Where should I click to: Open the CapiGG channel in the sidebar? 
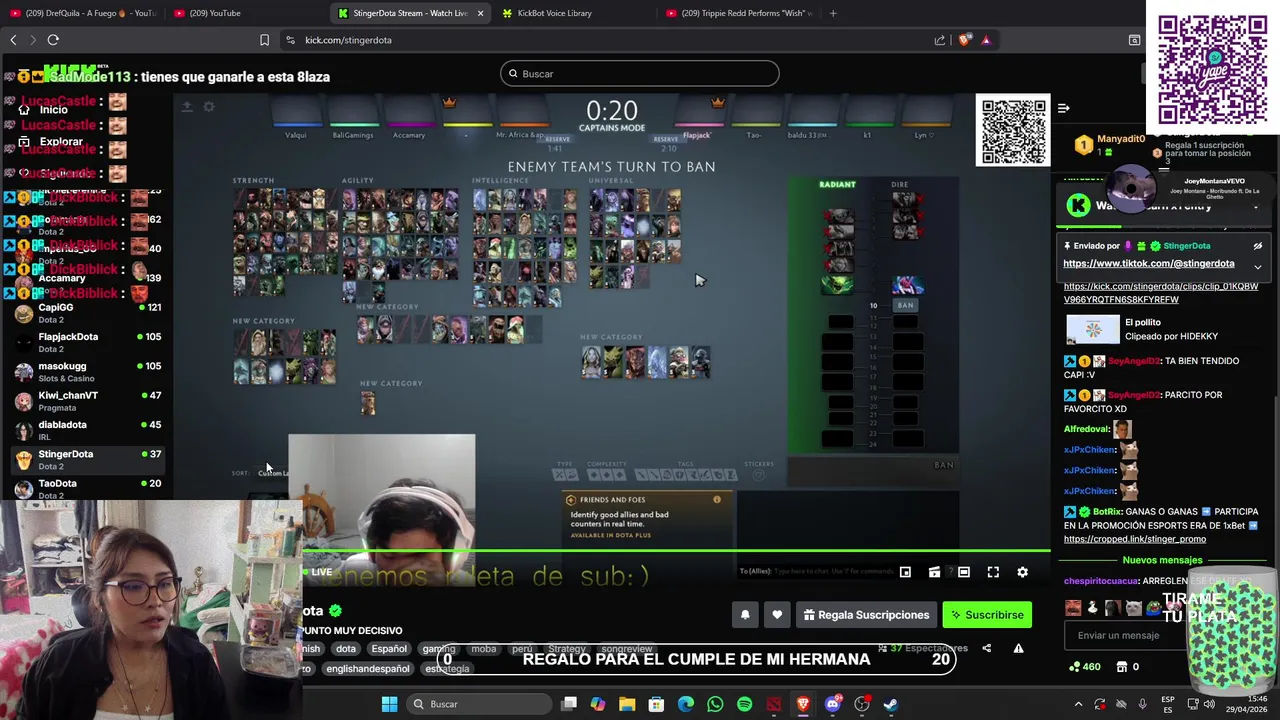(x=88, y=313)
